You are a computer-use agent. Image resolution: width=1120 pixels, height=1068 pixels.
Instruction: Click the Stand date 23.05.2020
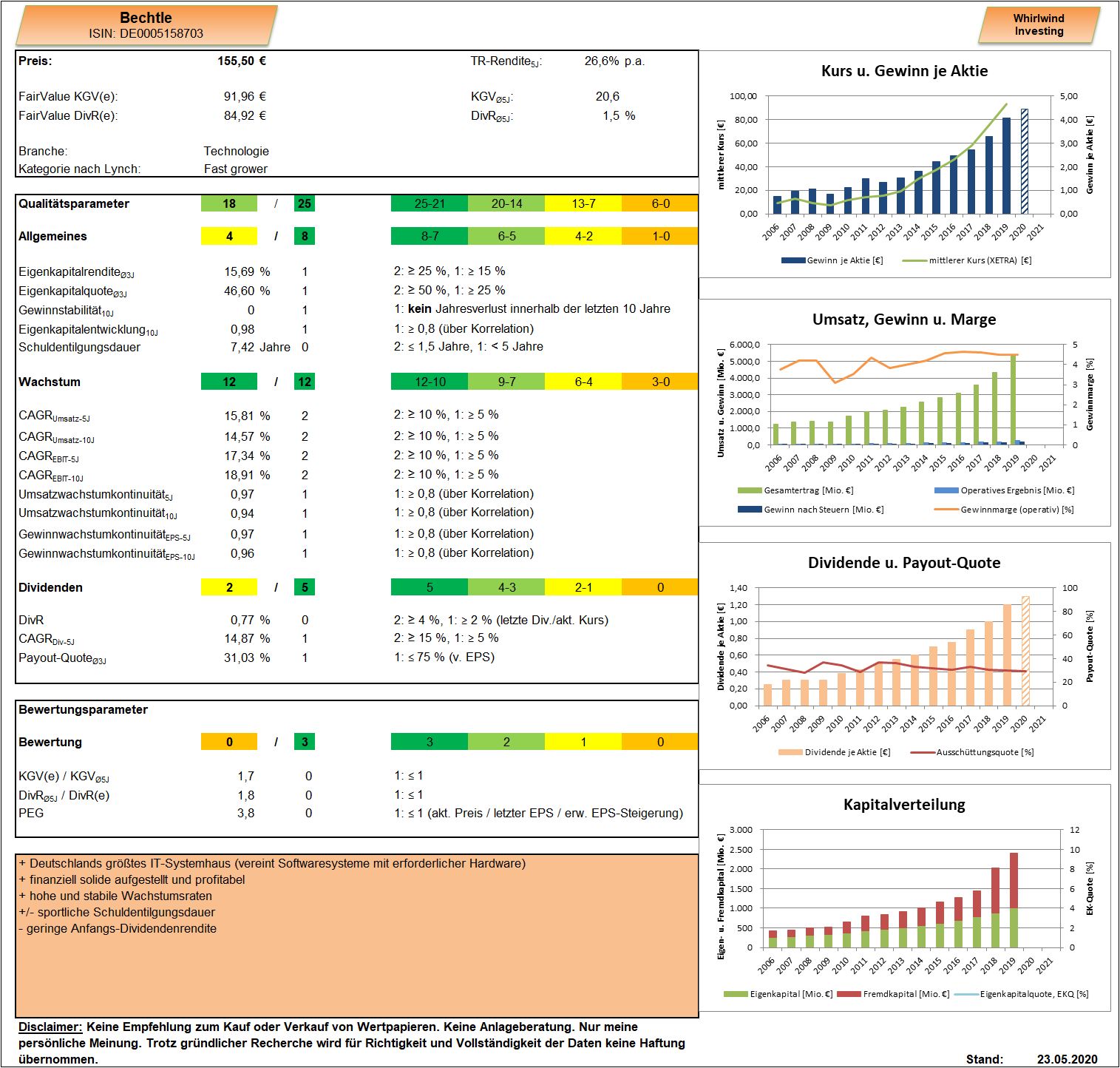tap(1067, 1059)
